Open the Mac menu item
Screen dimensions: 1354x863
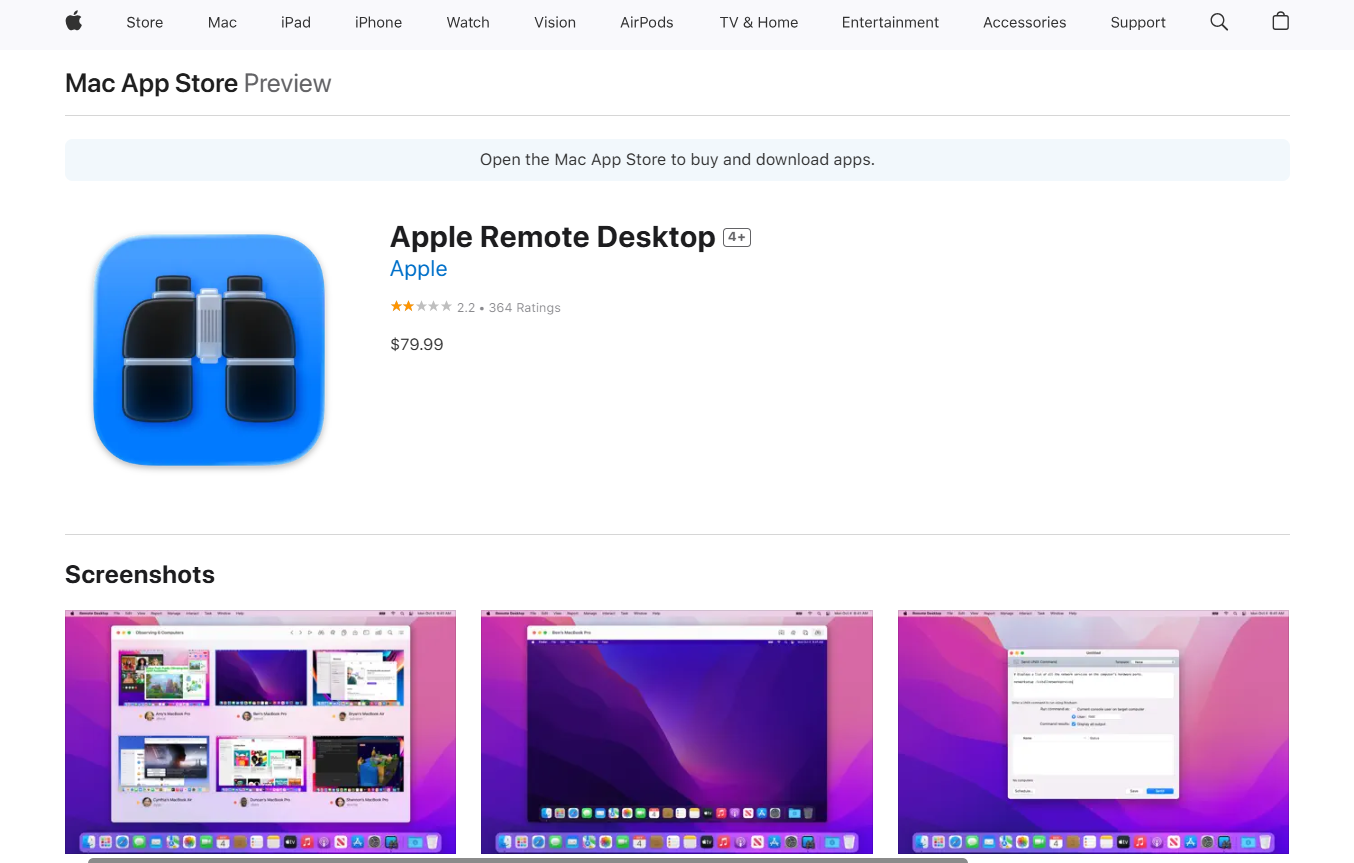[222, 22]
